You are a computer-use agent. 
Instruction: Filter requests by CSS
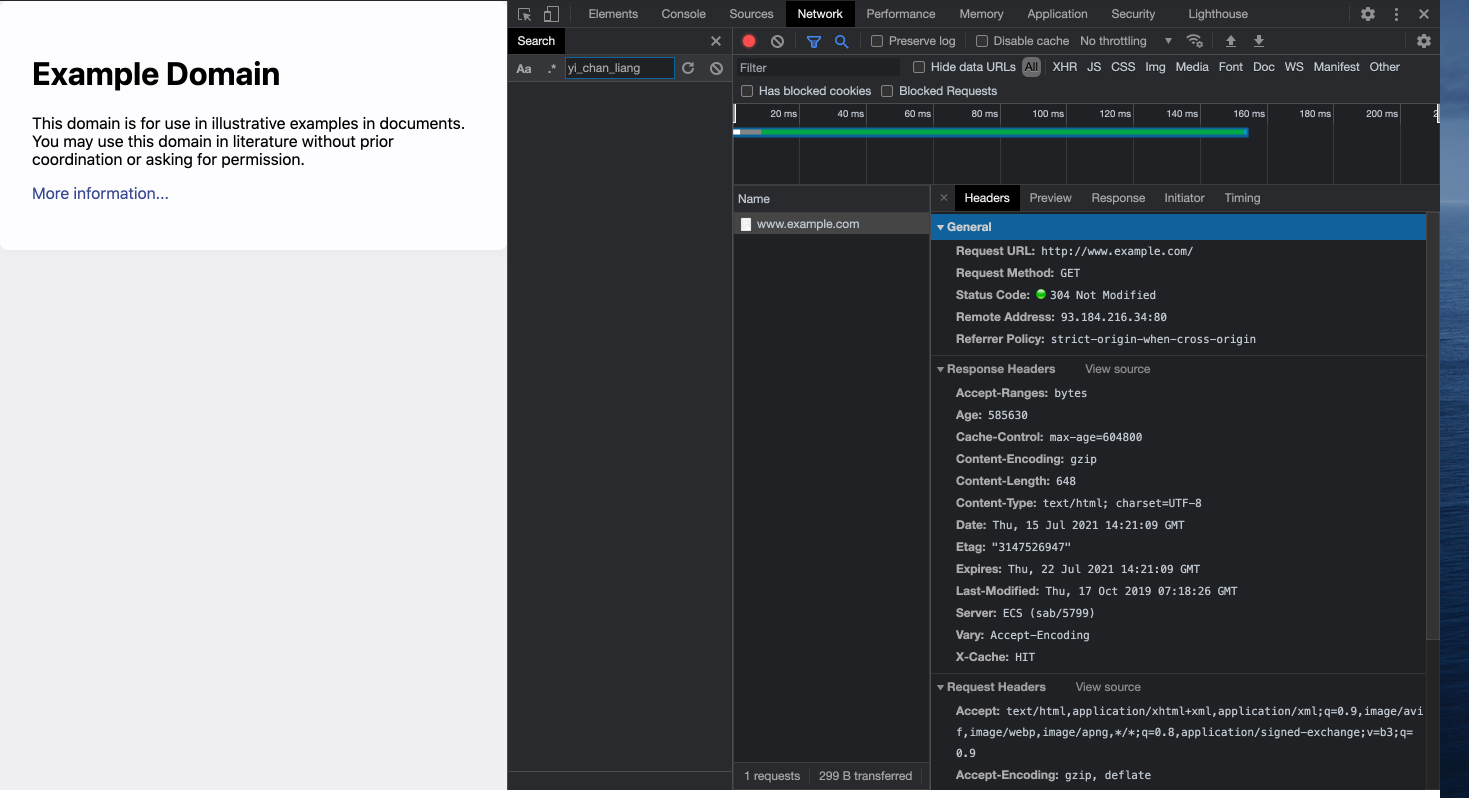coord(1123,67)
